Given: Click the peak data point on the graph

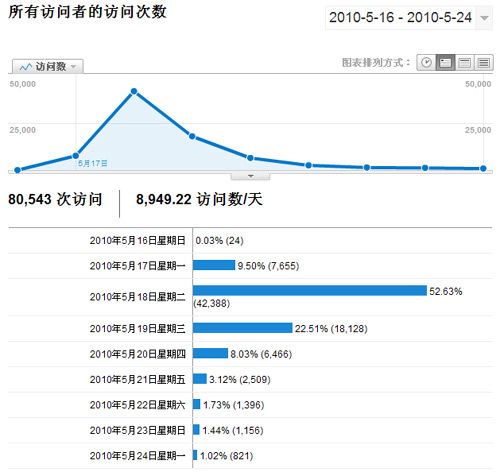Looking at the screenshot, I should tap(134, 91).
